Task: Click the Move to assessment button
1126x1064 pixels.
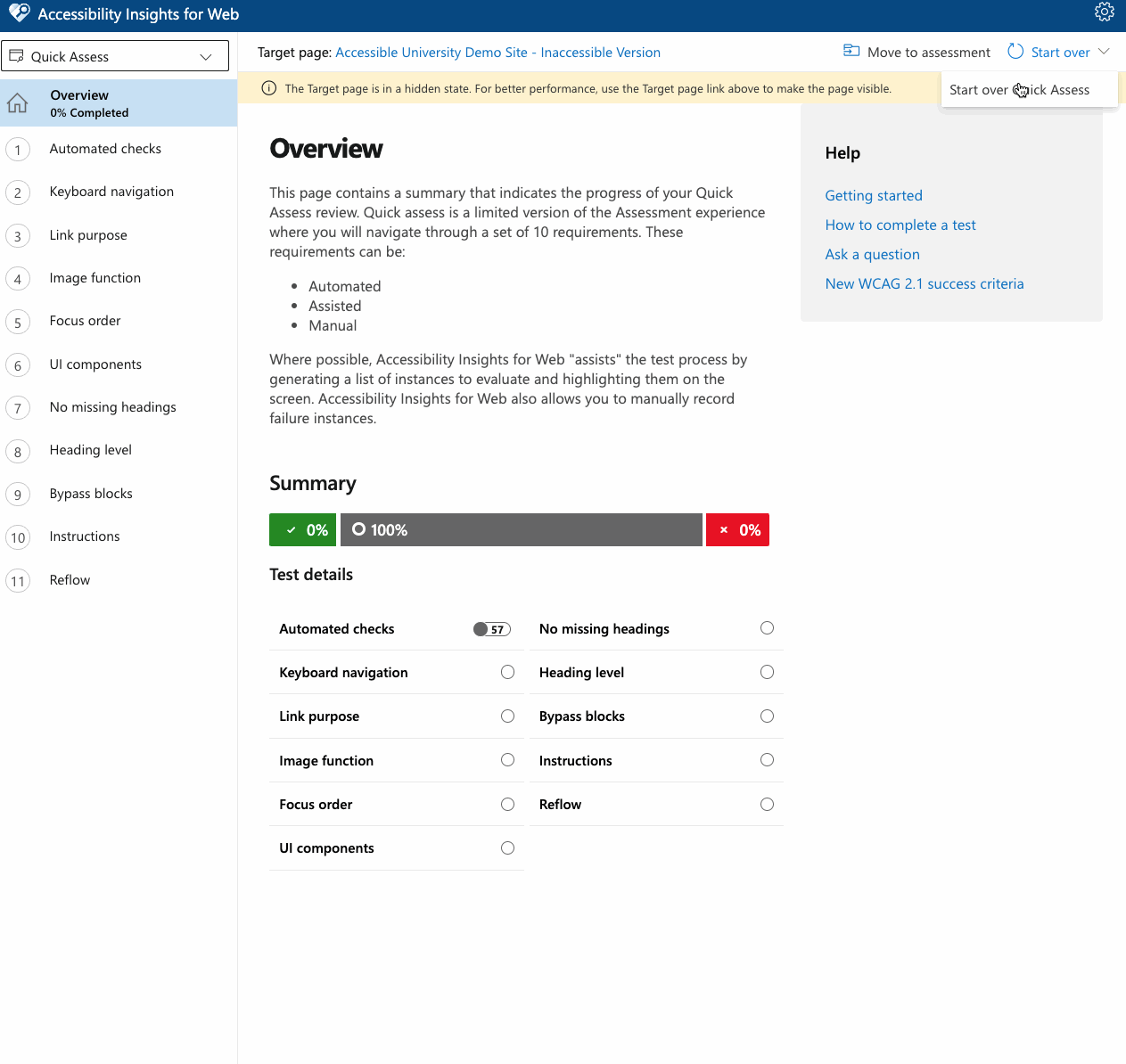Action: click(916, 52)
